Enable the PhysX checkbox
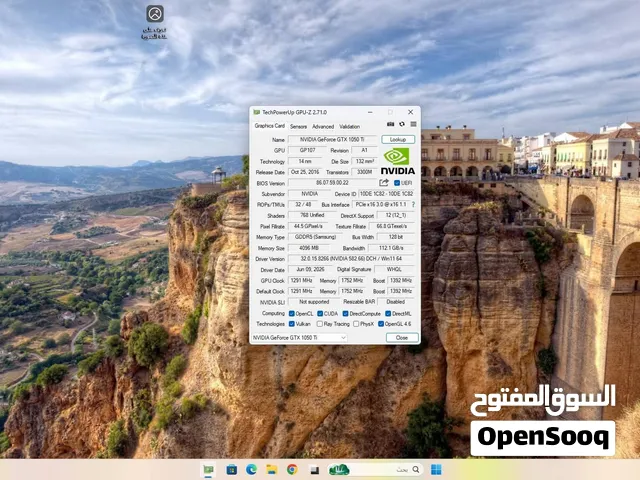 pos(356,324)
